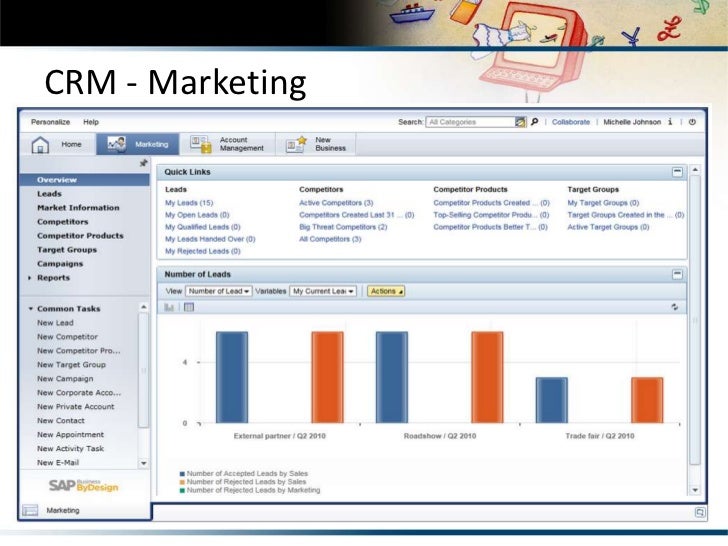Click the All Categories search field
Image resolution: width=728 pixels, height=546 pixels.
[x=470, y=122]
